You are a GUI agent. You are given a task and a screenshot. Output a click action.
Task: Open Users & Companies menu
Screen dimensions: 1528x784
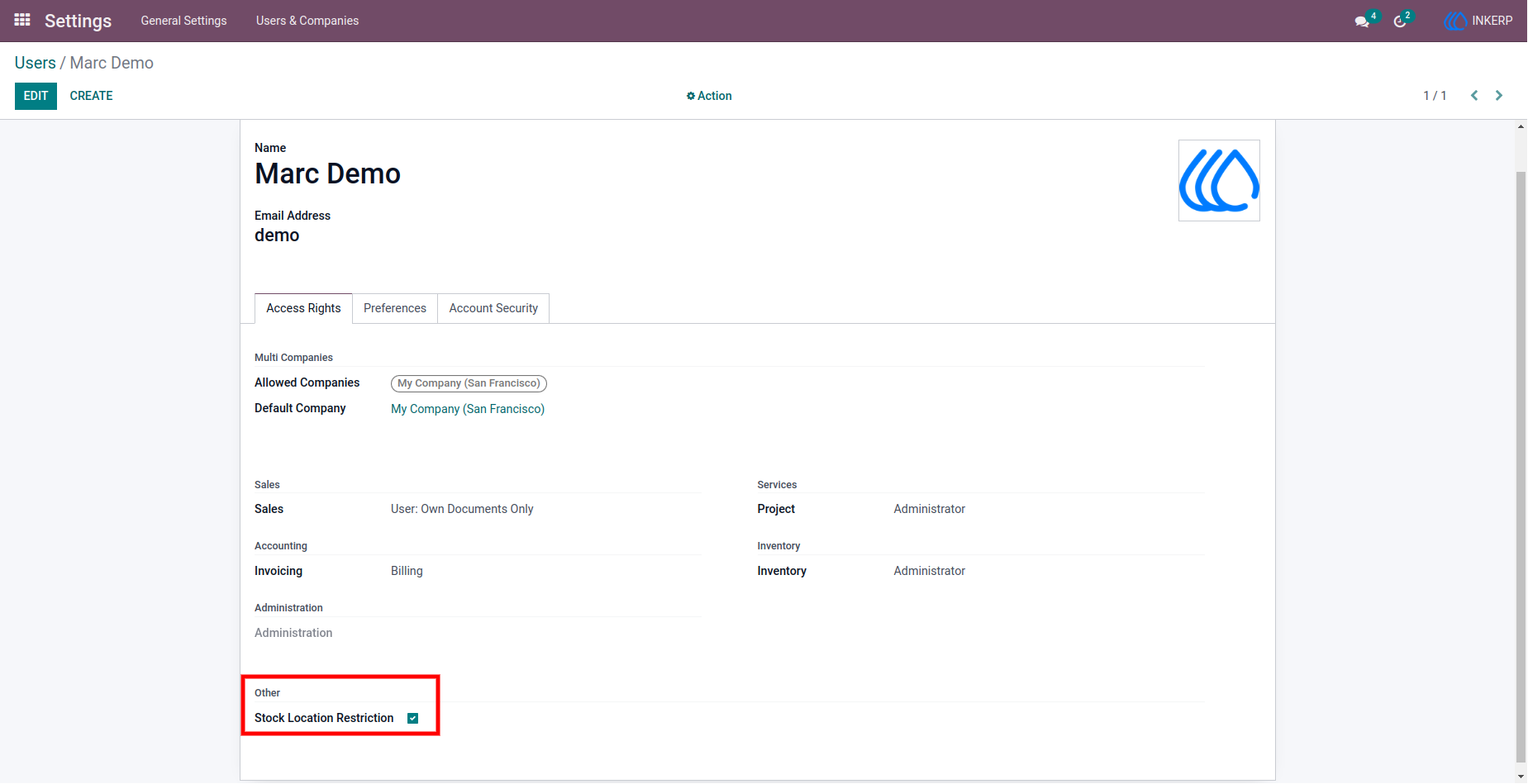click(307, 21)
